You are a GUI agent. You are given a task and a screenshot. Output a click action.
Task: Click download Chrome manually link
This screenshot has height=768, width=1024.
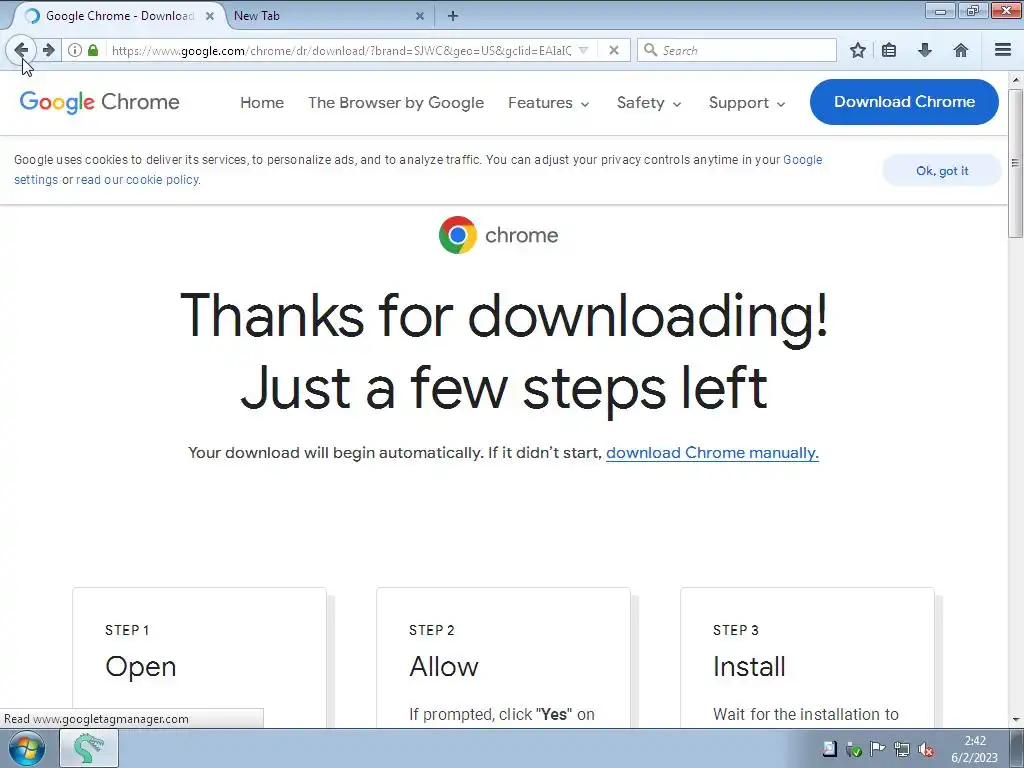point(712,453)
